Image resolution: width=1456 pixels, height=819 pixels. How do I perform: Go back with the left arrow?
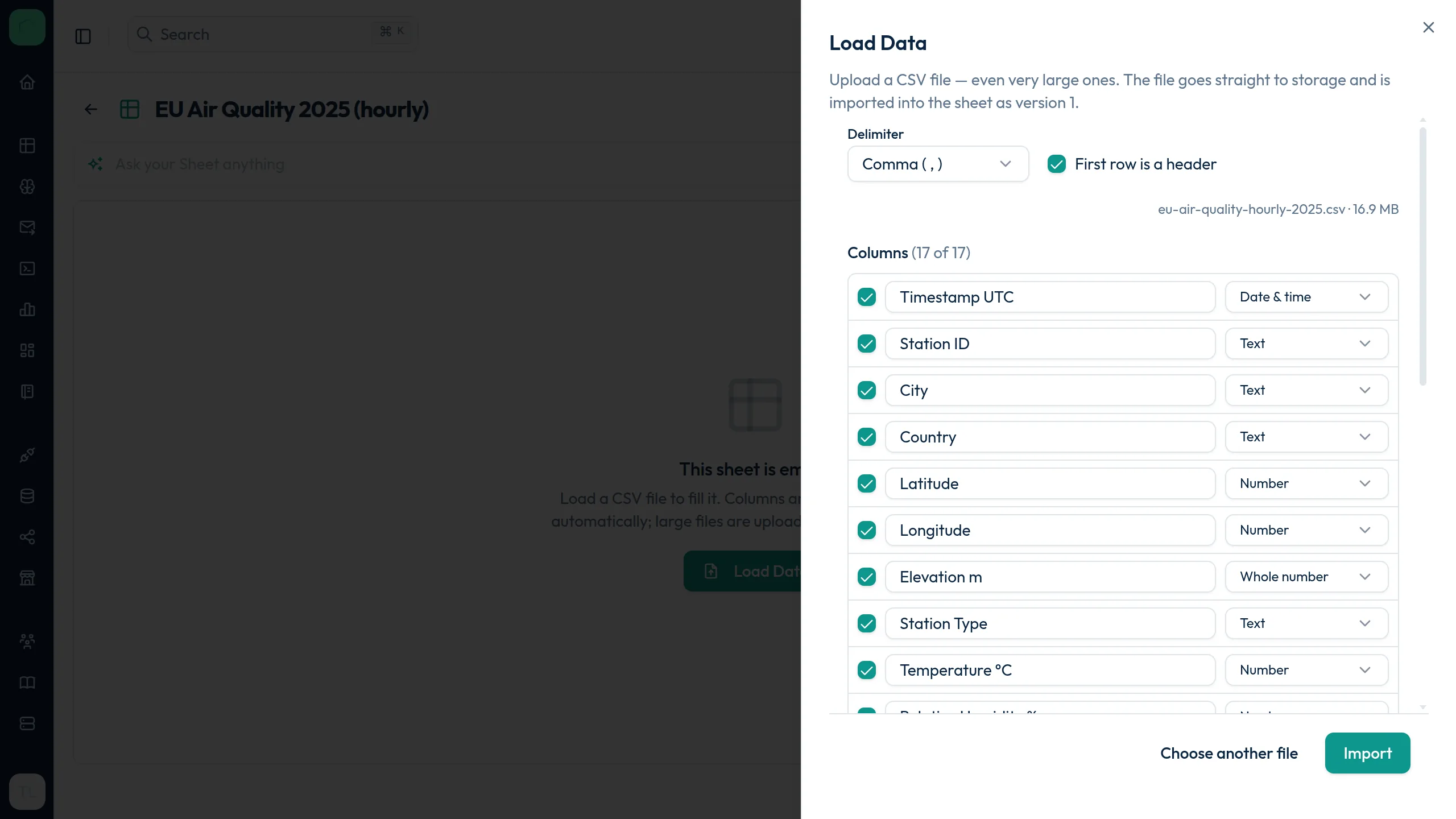91,109
